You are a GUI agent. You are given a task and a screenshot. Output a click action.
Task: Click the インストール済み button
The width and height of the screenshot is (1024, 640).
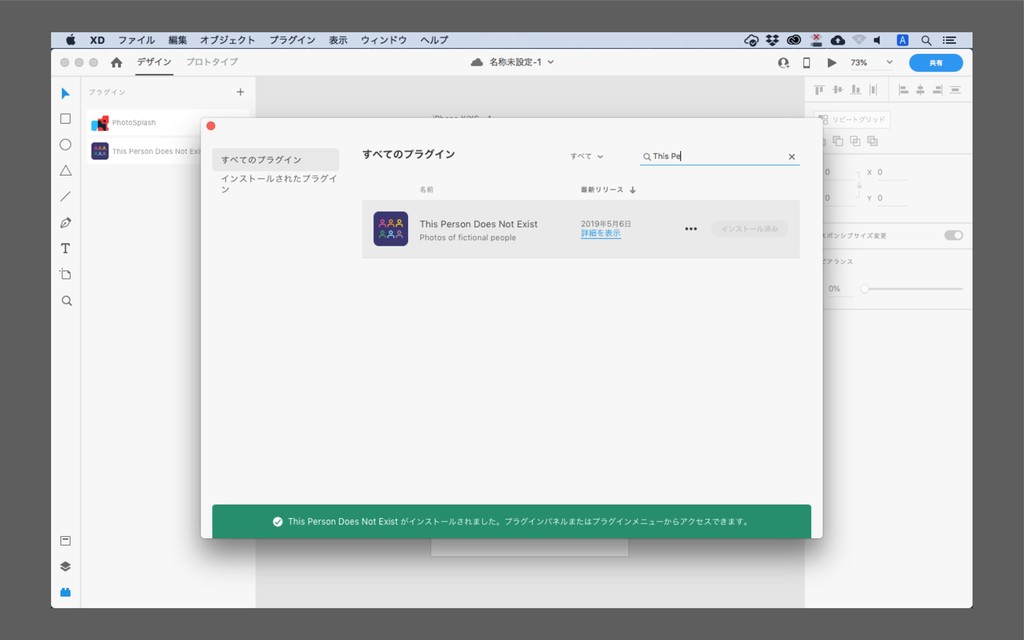click(749, 229)
